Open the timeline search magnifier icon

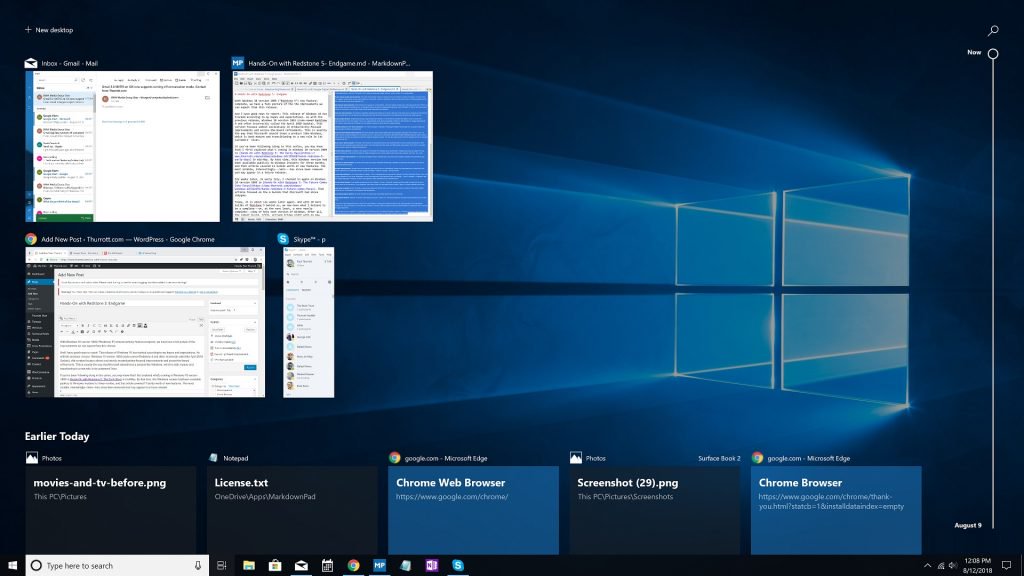[x=993, y=31]
